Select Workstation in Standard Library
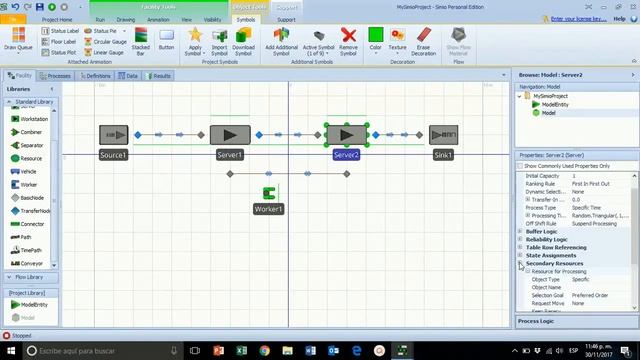This screenshot has height=360, width=640. tap(30, 119)
